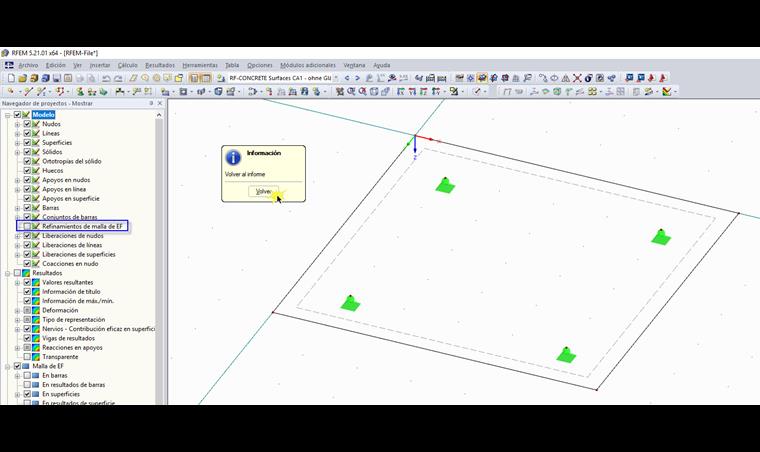Open the RF-CONCRETE Surfaces CA1 load case dropdown
Image resolution: width=760 pixels, height=452 pixels.
[336, 78]
